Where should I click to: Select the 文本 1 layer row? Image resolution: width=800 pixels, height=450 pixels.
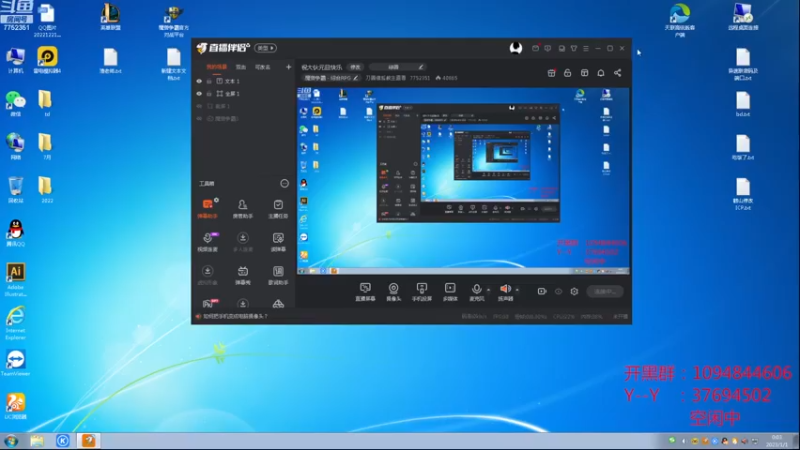pyautogui.click(x=244, y=81)
